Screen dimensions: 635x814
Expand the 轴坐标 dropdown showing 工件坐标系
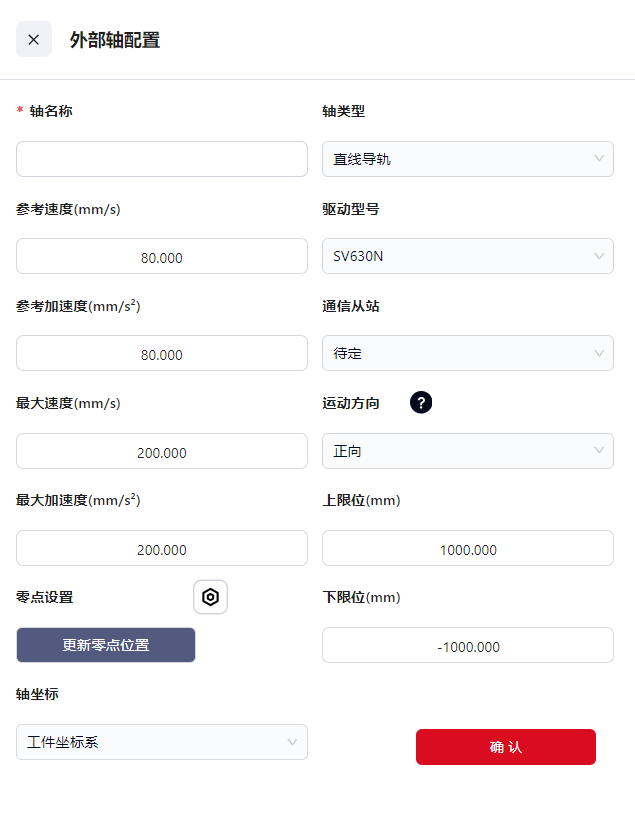point(161,742)
